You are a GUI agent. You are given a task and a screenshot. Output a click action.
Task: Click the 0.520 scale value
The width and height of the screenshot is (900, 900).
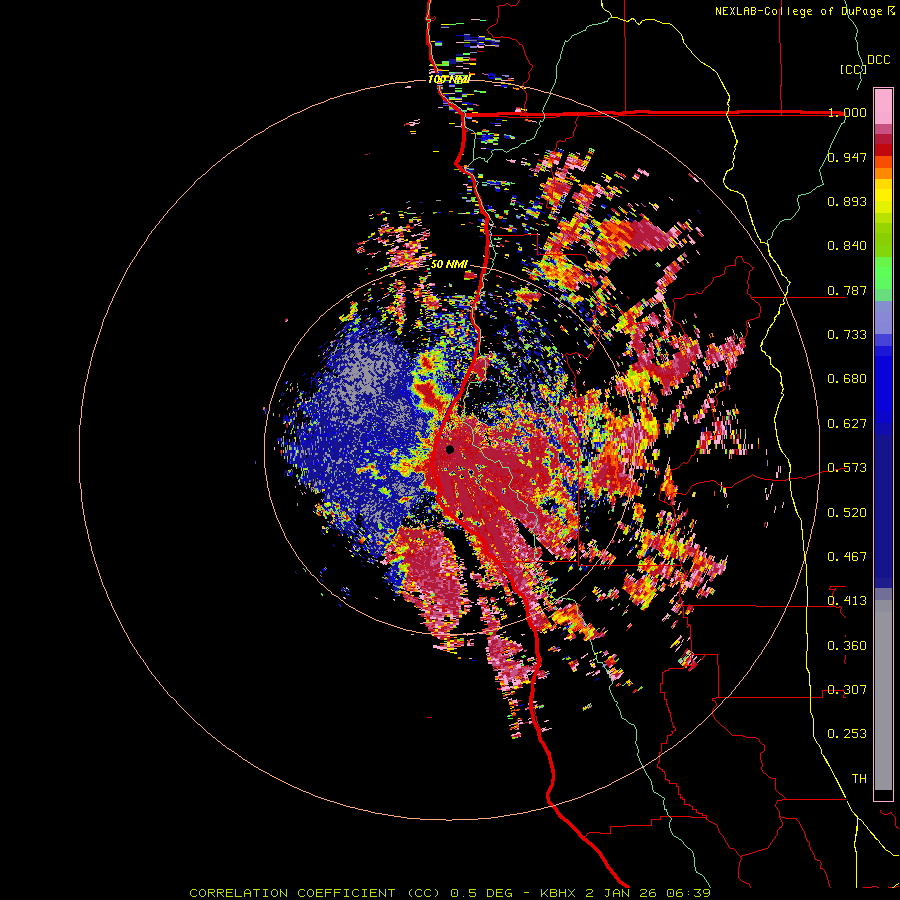847,513
